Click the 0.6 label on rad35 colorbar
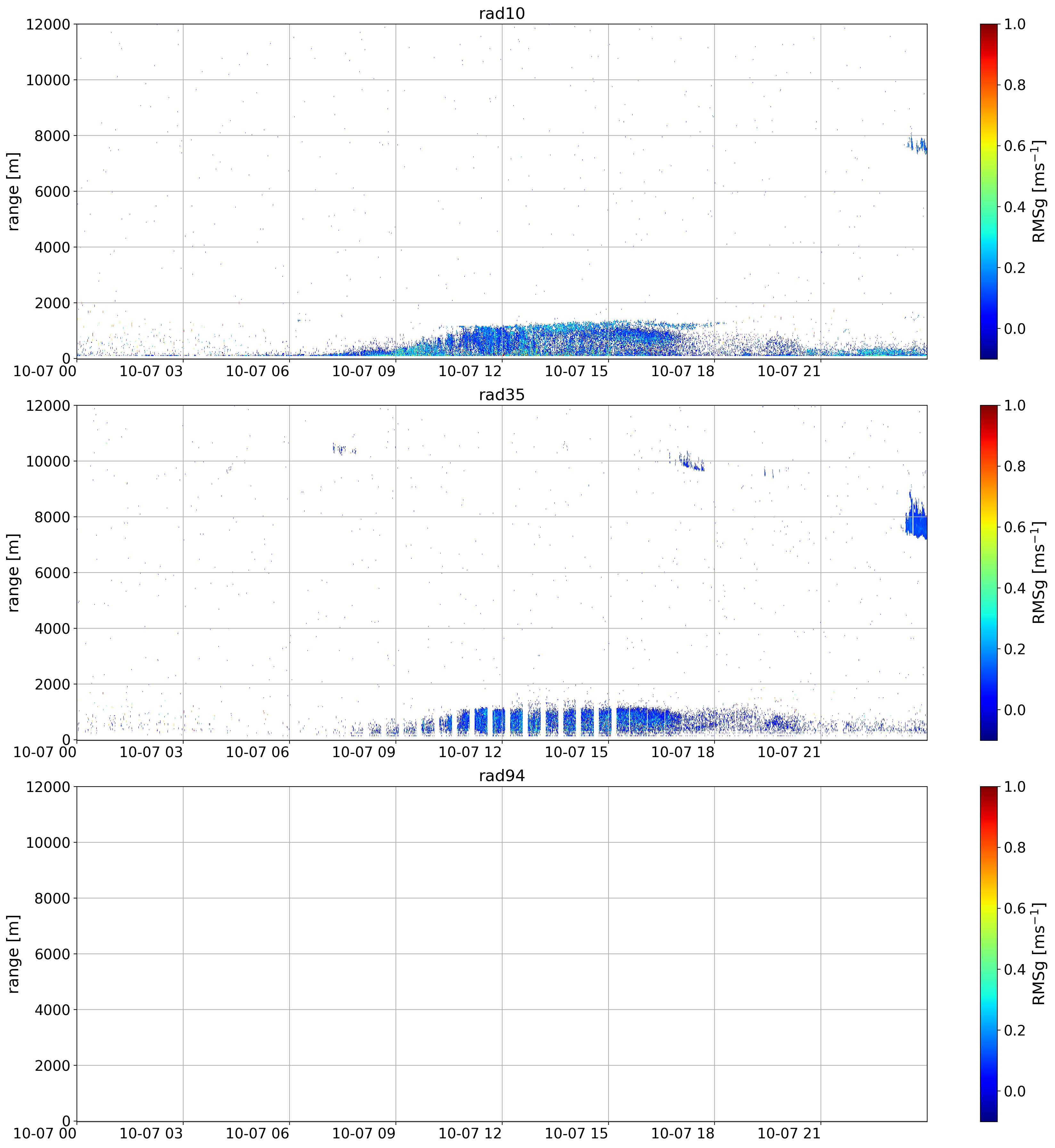Image resolution: width=1055 pixels, height=1148 pixels. [x=1015, y=527]
